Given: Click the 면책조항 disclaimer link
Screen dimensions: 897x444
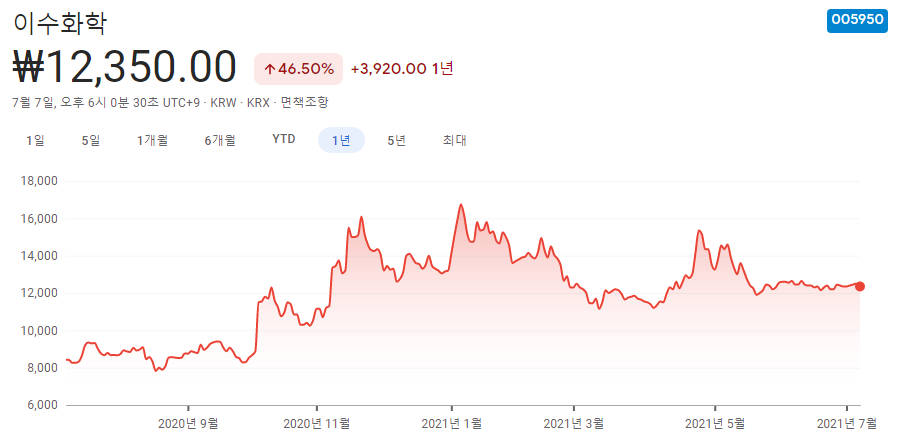Looking at the screenshot, I should pyautogui.click(x=304, y=103).
